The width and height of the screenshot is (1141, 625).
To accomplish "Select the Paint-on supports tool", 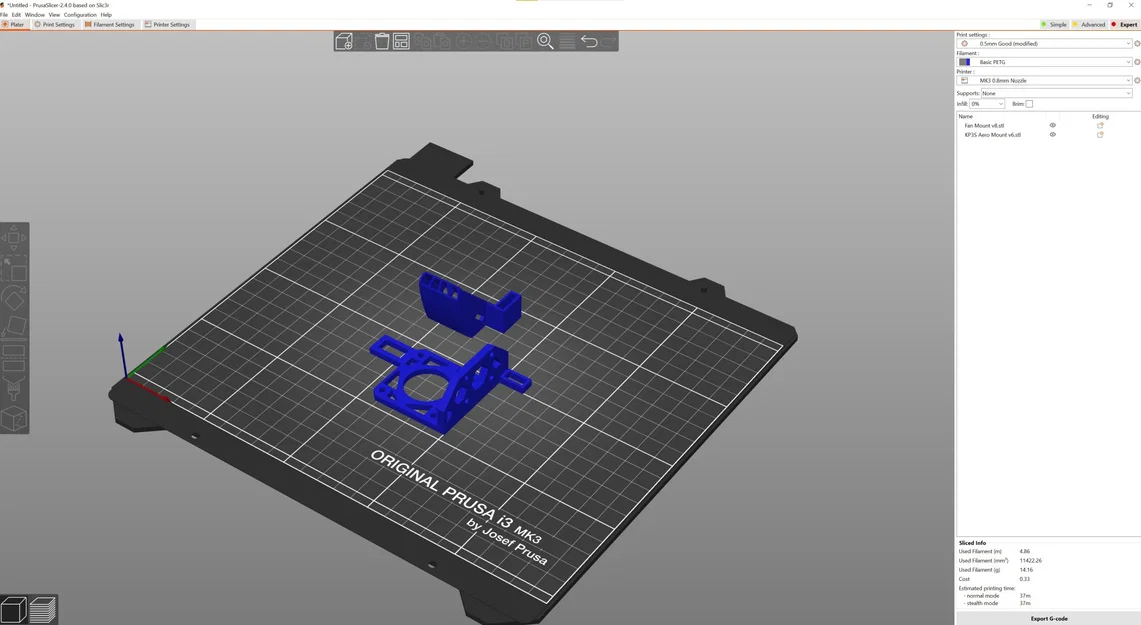I will [14, 389].
